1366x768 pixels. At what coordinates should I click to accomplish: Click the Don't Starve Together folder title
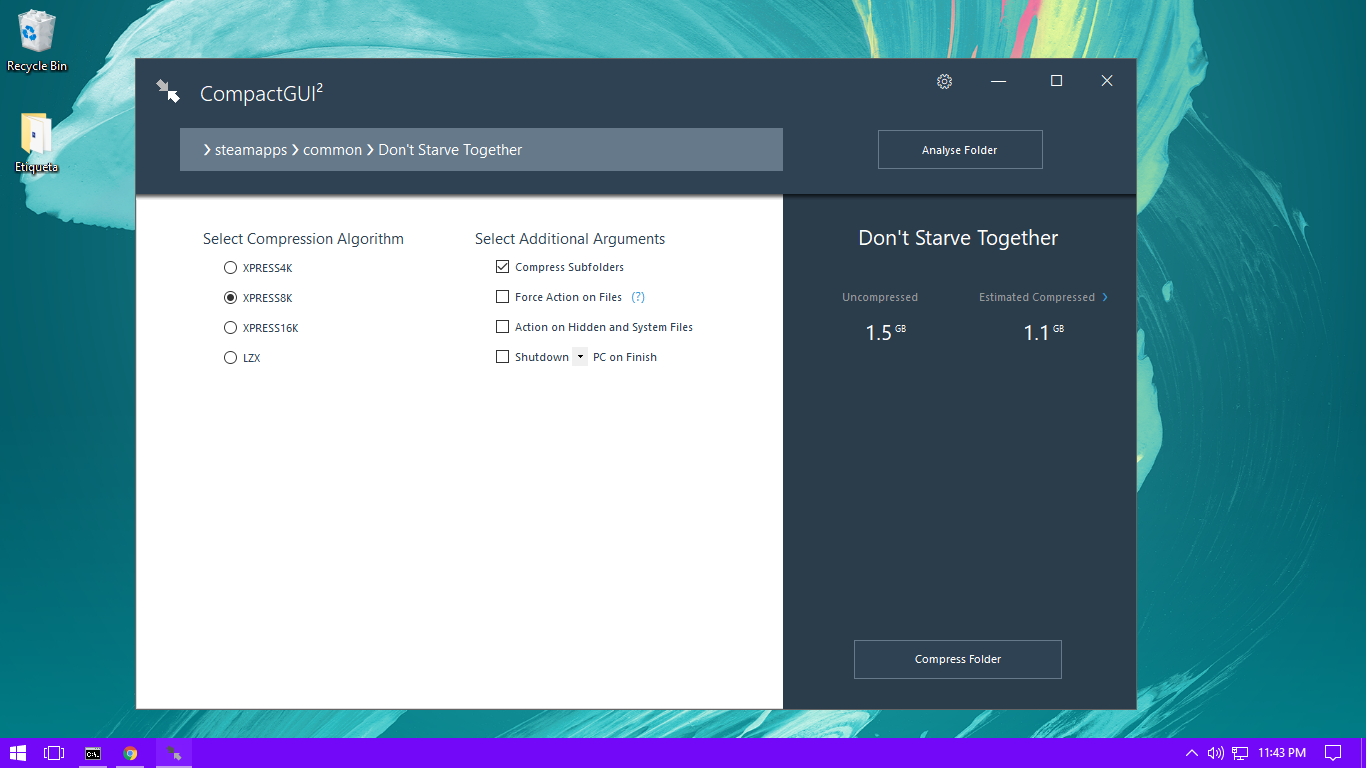958,238
